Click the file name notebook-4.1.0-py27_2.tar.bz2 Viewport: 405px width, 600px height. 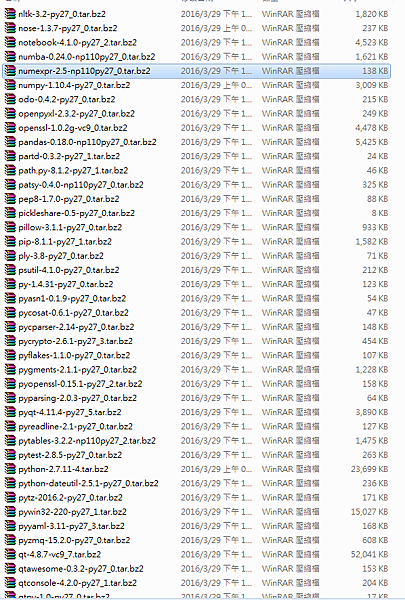point(77,42)
